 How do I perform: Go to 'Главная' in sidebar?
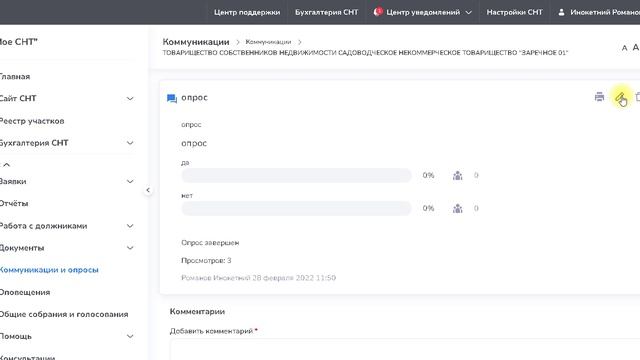(15, 76)
